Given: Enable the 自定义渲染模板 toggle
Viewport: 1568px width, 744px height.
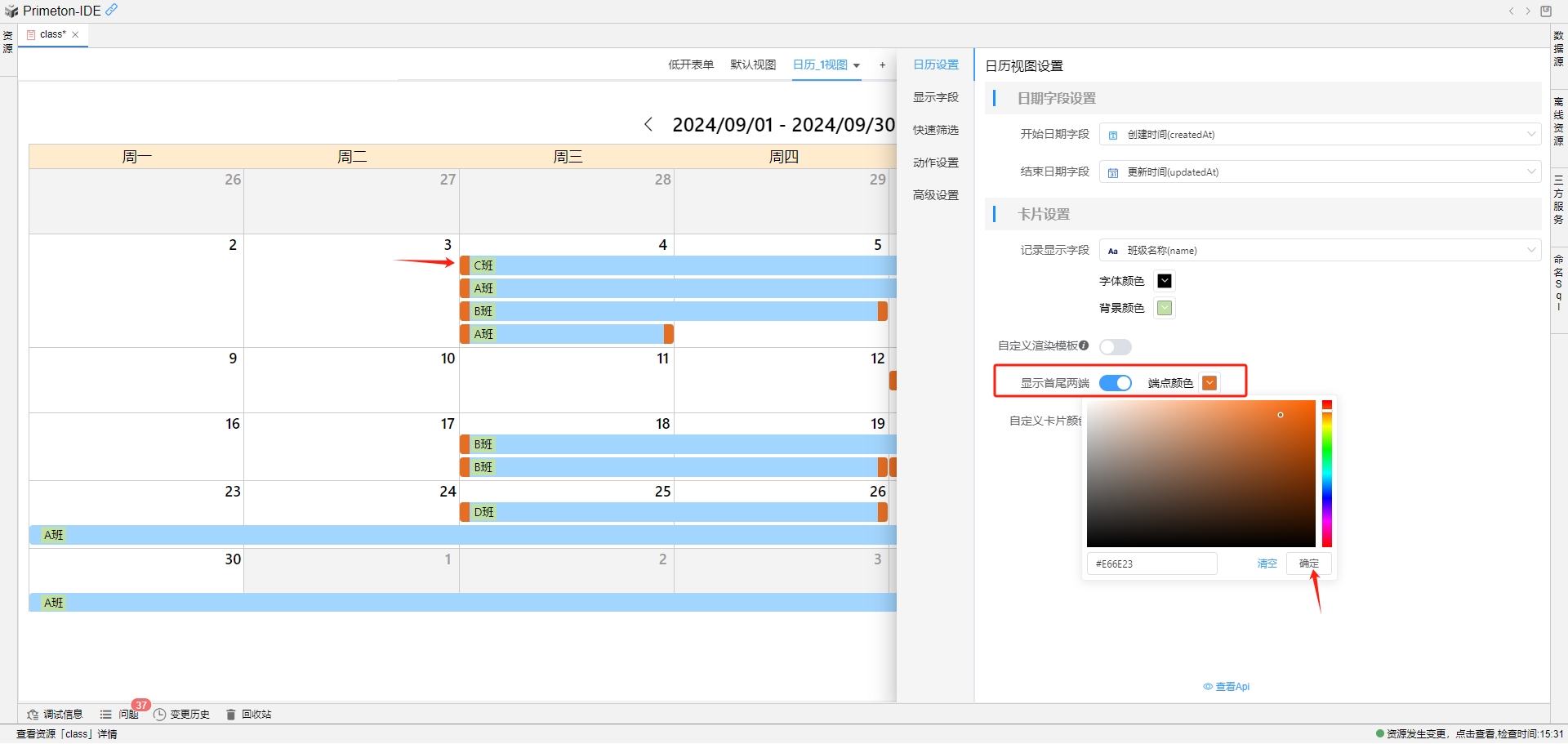Looking at the screenshot, I should pos(1116,346).
